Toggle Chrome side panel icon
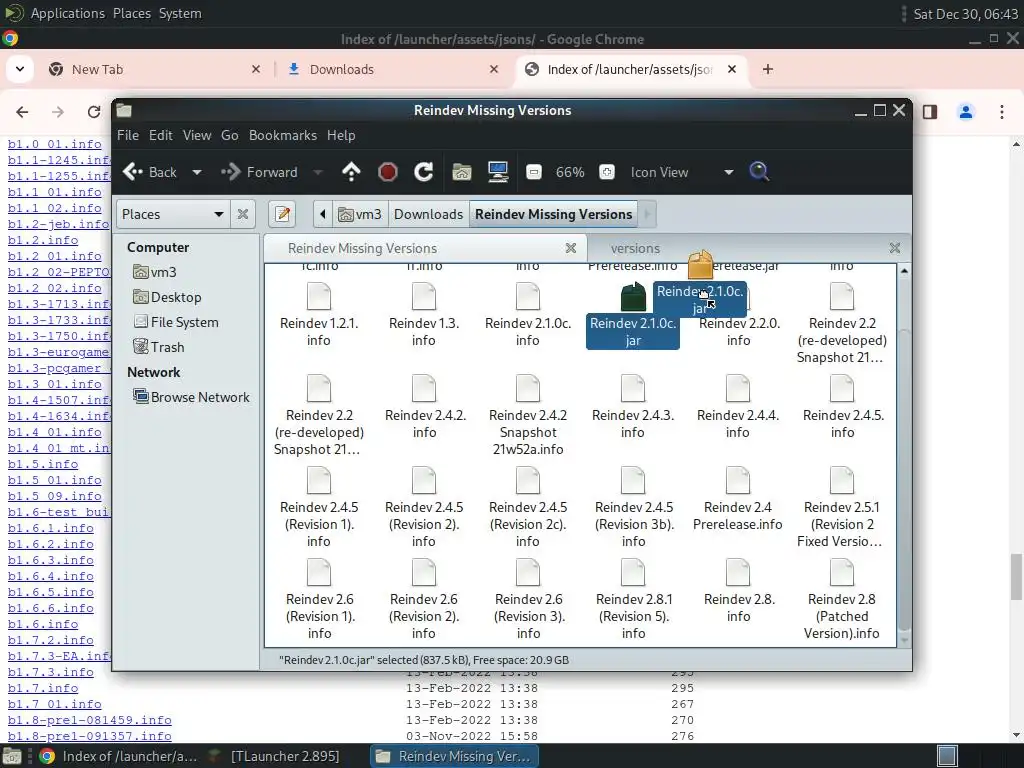The image size is (1024, 768). [x=930, y=112]
